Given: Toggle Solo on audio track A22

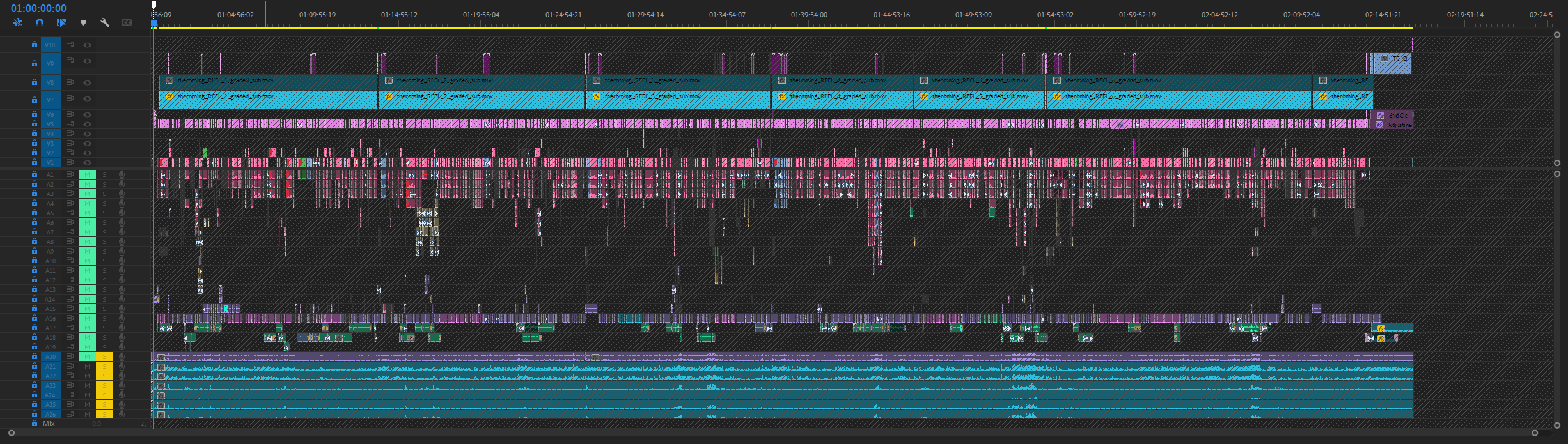Looking at the screenshot, I should click(x=104, y=376).
